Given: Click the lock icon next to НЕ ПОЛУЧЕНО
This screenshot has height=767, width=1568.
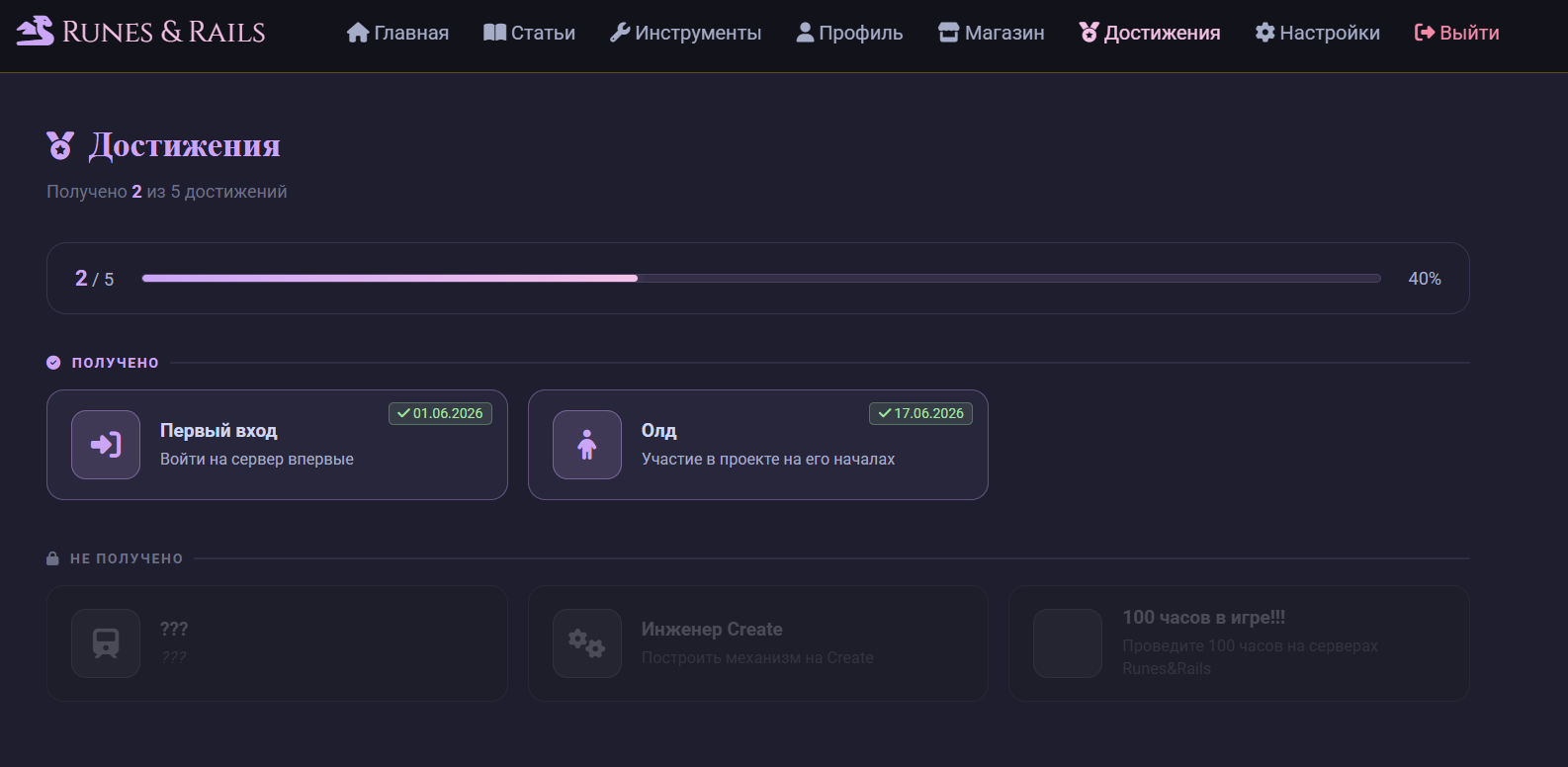Looking at the screenshot, I should click(52, 558).
